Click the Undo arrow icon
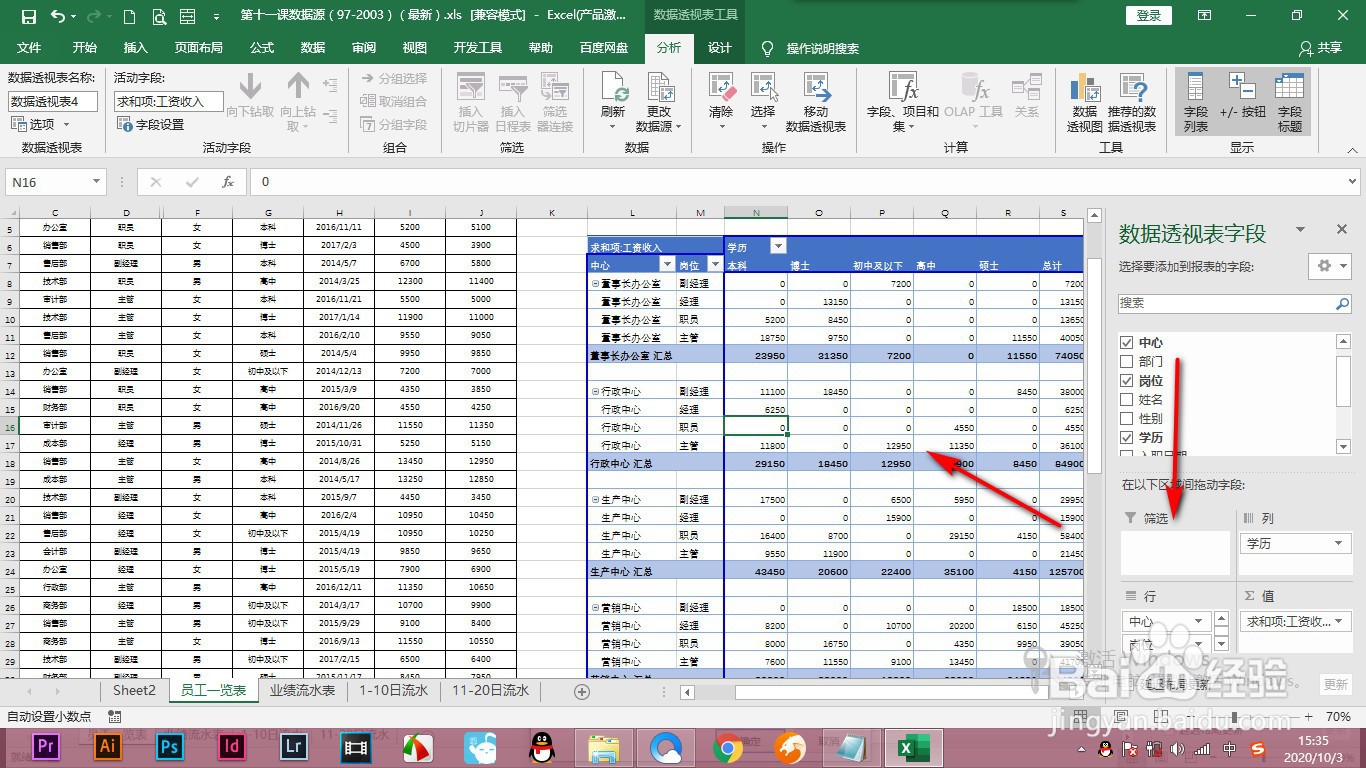This screenshot has height=768, width=1366. click(58, 16)
